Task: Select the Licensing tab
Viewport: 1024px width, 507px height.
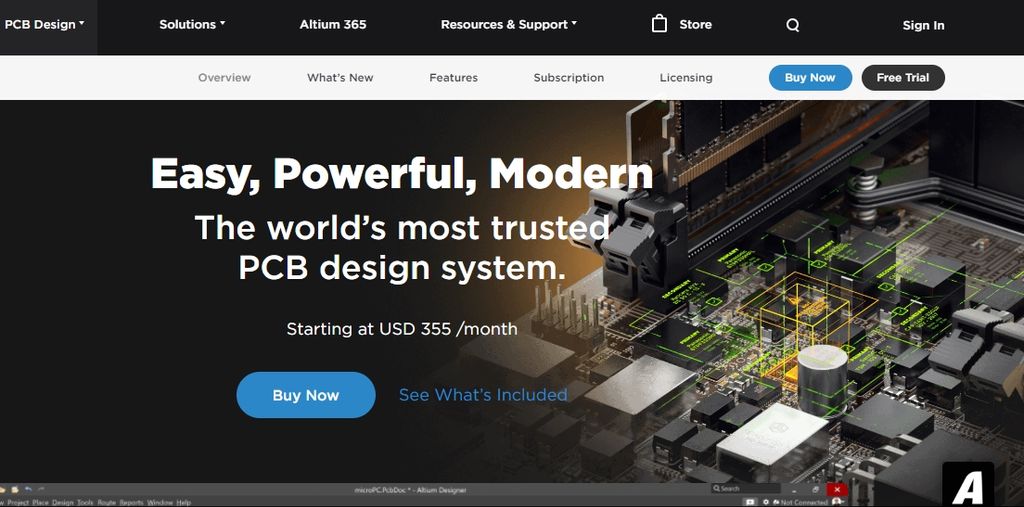Action: 686,77
